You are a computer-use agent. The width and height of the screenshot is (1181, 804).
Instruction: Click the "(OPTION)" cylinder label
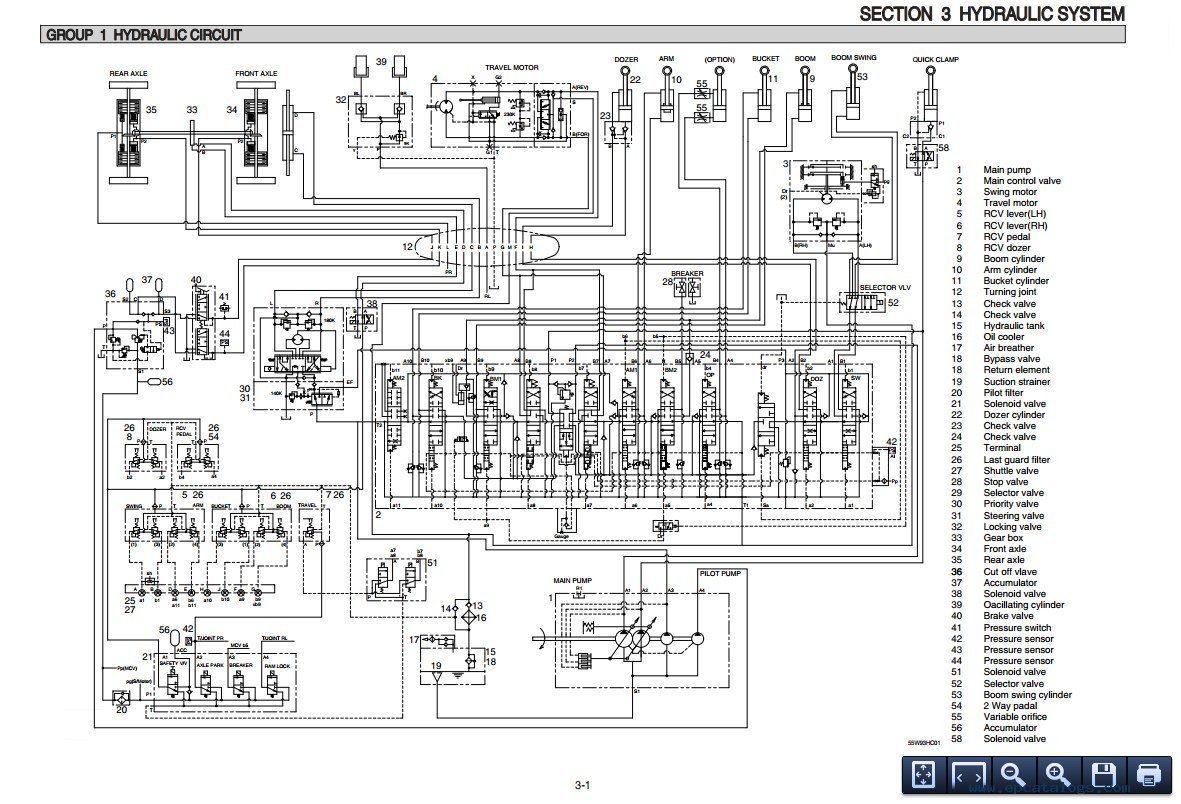click(719, 60)
